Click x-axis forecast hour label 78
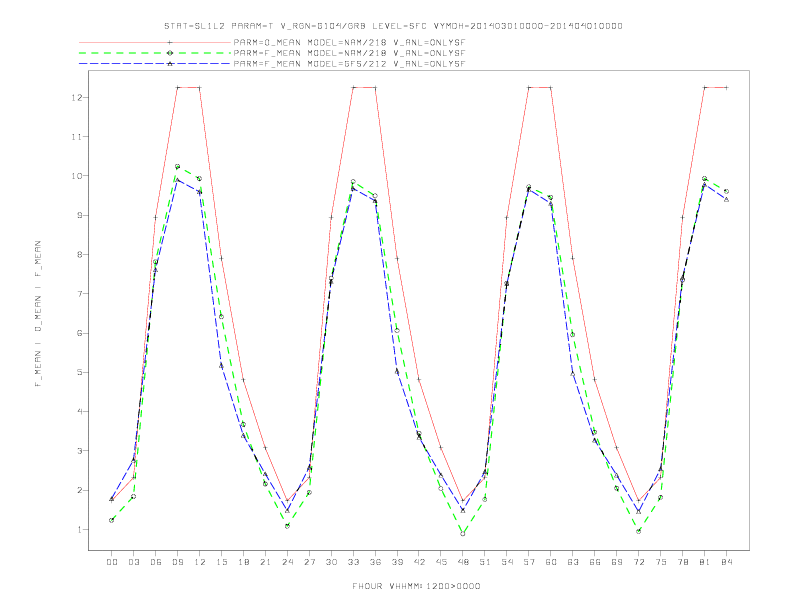This screenshot has width=792, height=612. tap(683, 562)
